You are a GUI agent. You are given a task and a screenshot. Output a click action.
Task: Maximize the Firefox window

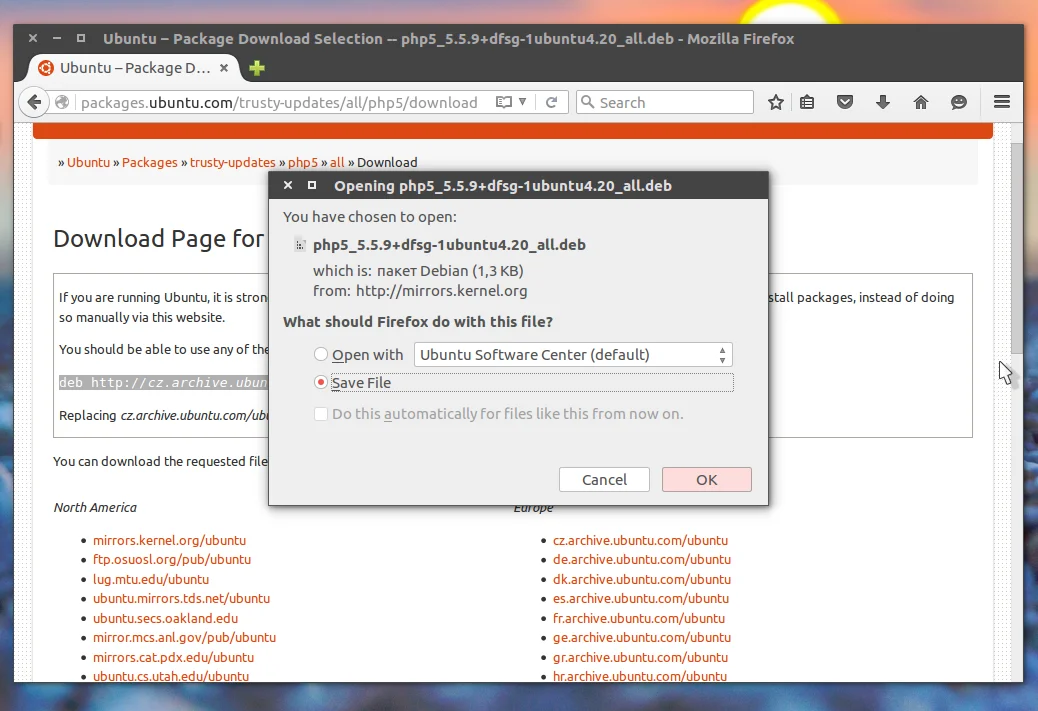pos(81,38)
